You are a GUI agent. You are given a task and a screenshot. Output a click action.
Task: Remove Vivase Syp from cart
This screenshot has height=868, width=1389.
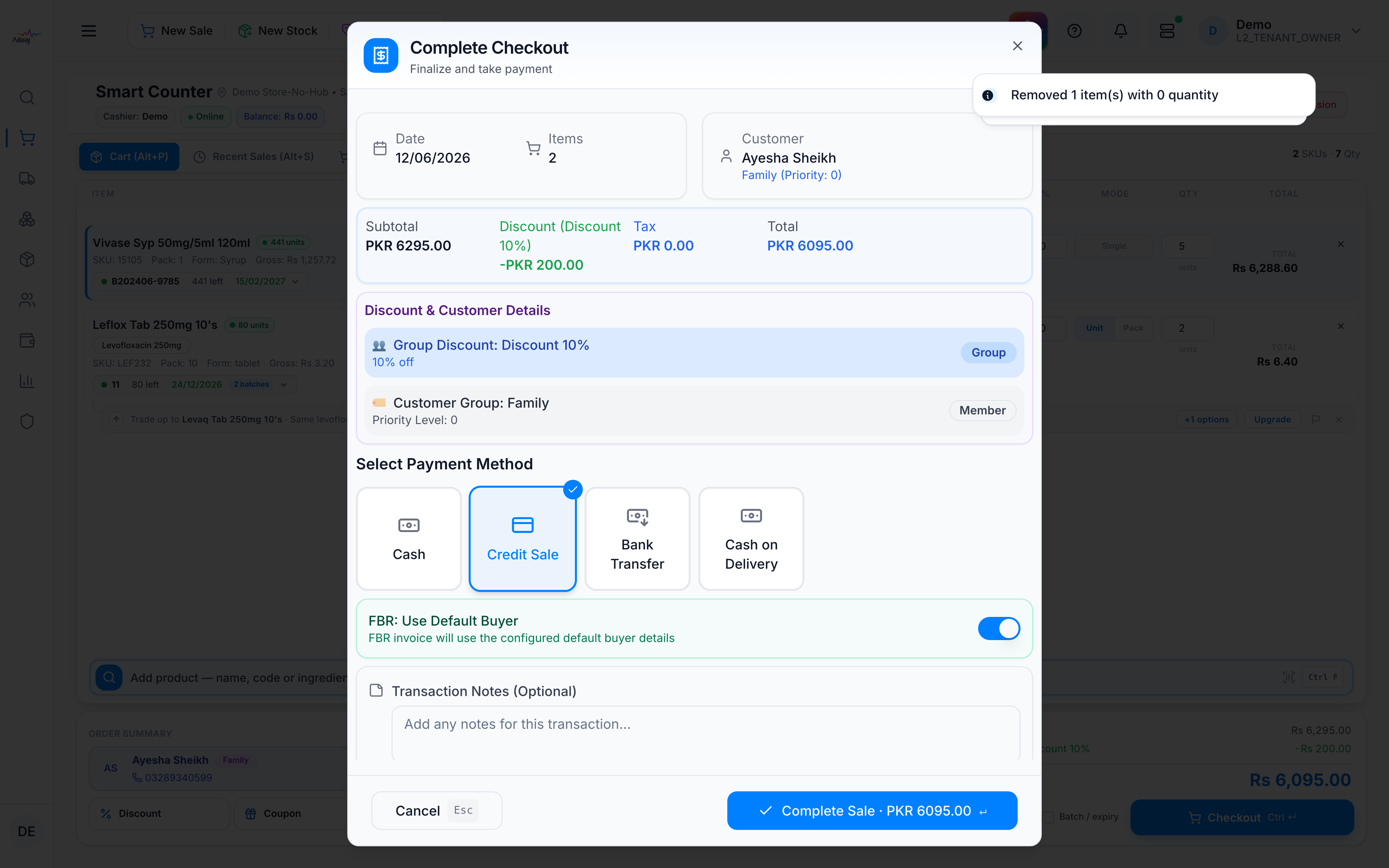click(x=1341, y=245)
